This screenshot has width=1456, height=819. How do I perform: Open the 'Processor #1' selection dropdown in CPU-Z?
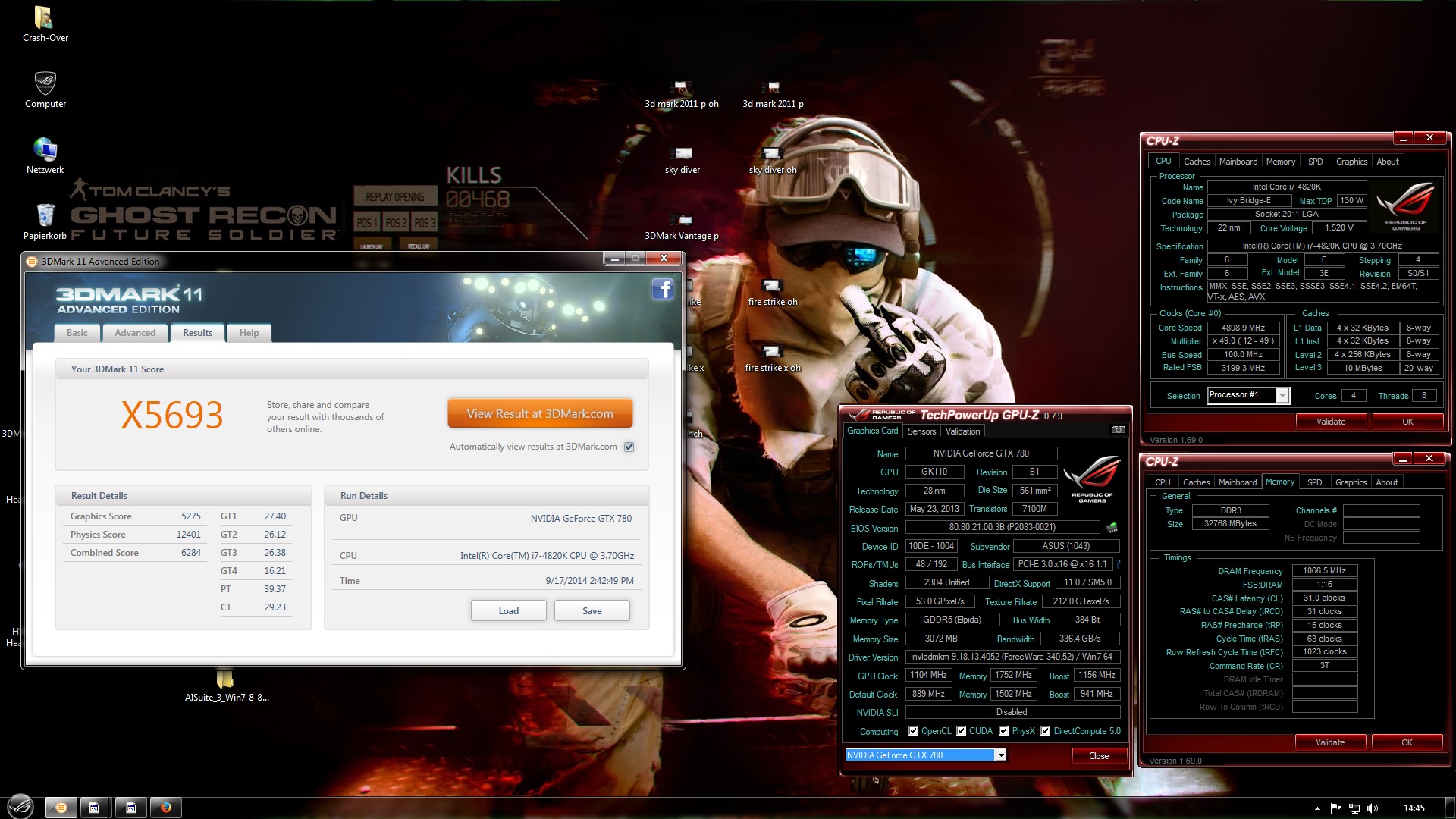pyautogui.click(x=1282, y=396)
